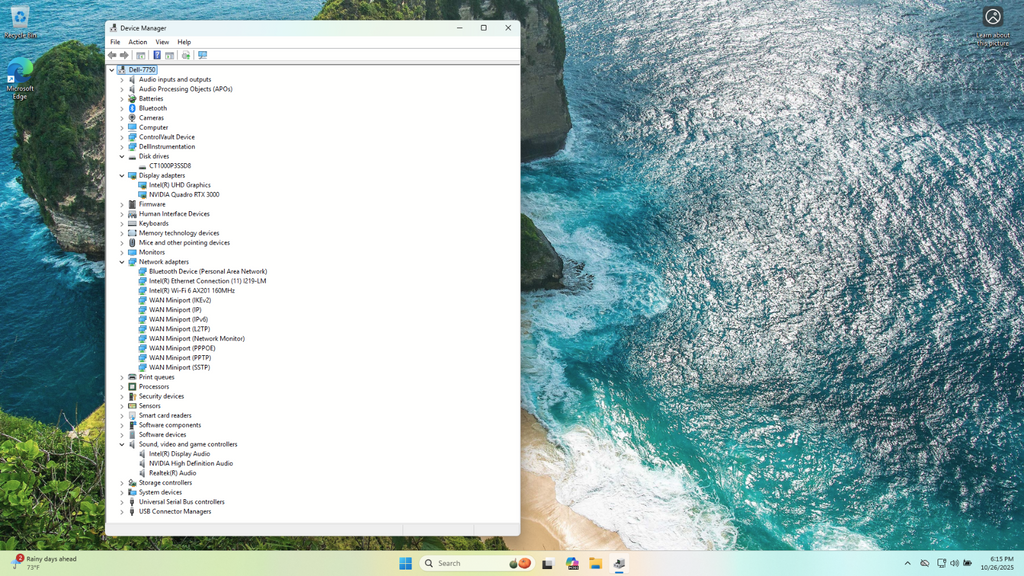Click the Scan for hardware changes icon
Image resolution: width=1024 pixels, height=576 pixels.
point(202,55)
